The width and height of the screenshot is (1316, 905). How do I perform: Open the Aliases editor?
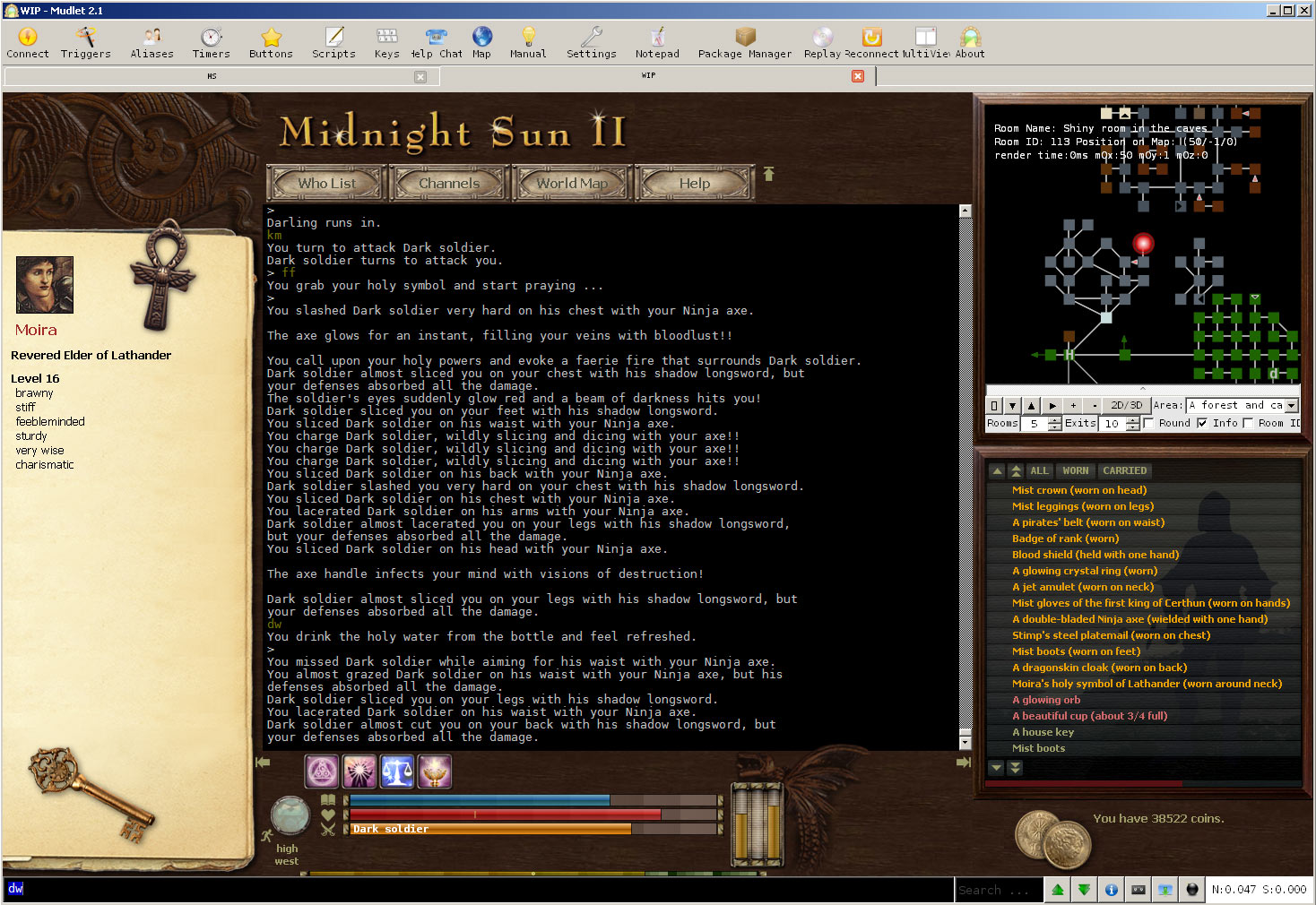coord(152,42)
